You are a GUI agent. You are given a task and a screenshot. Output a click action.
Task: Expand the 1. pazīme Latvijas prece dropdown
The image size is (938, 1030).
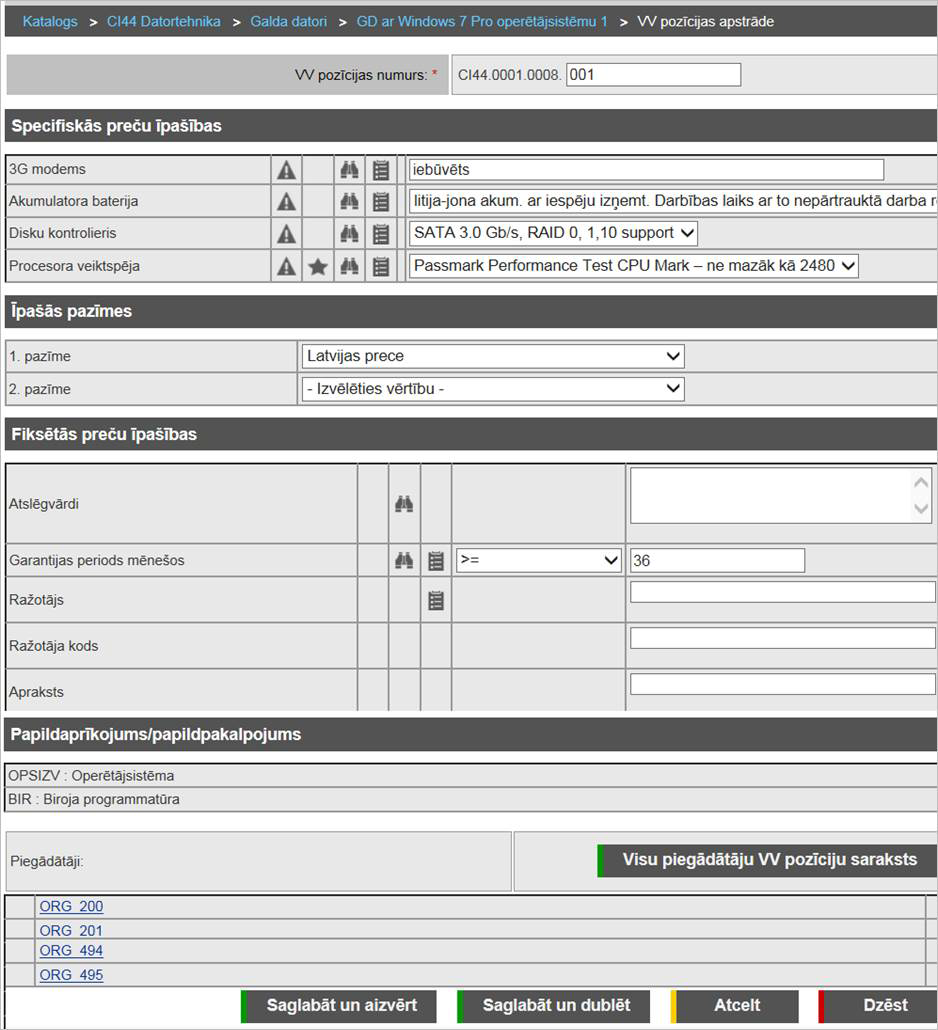[492, 356]
